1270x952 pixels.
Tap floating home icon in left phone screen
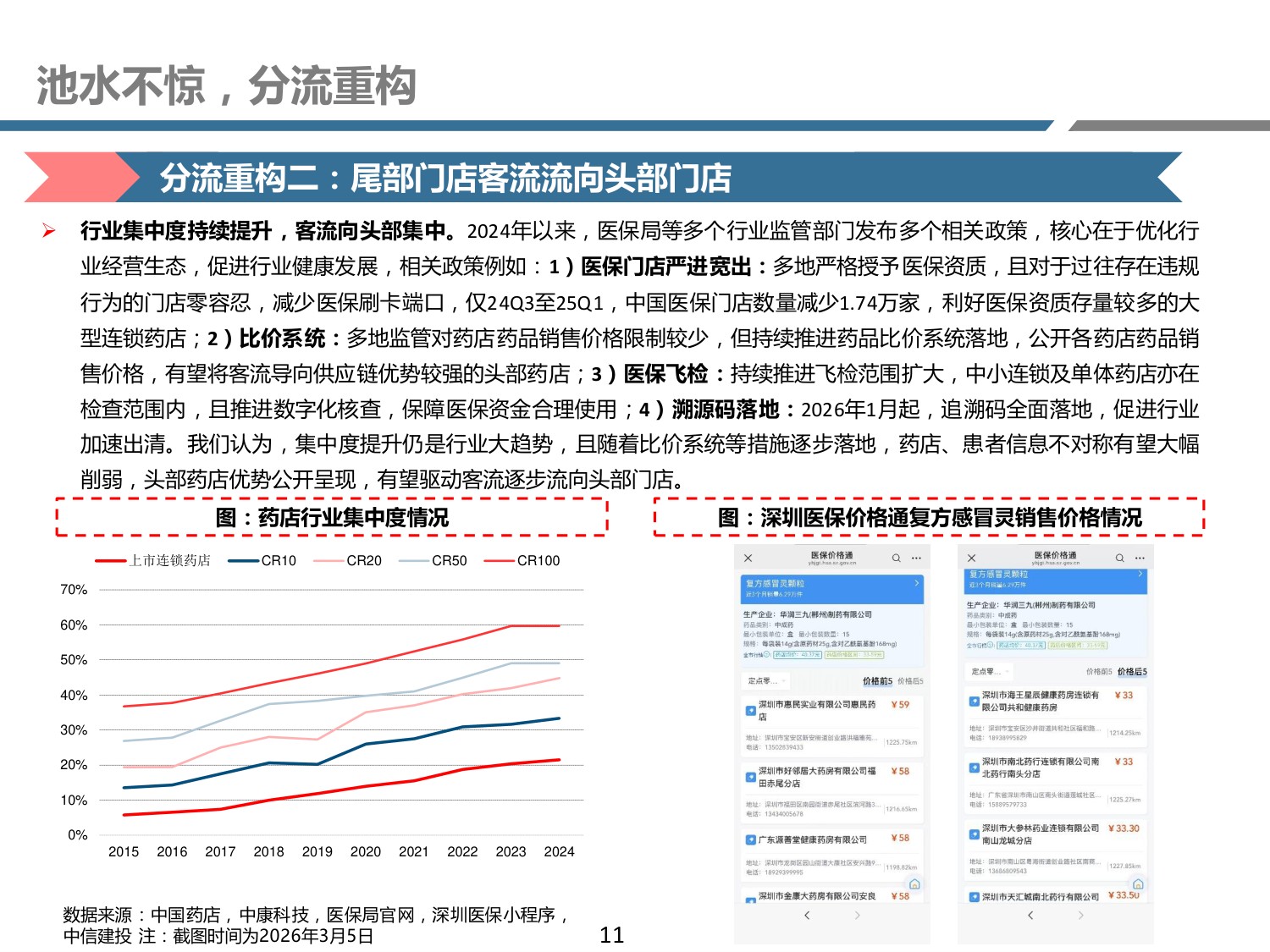[x=914, y=884]
